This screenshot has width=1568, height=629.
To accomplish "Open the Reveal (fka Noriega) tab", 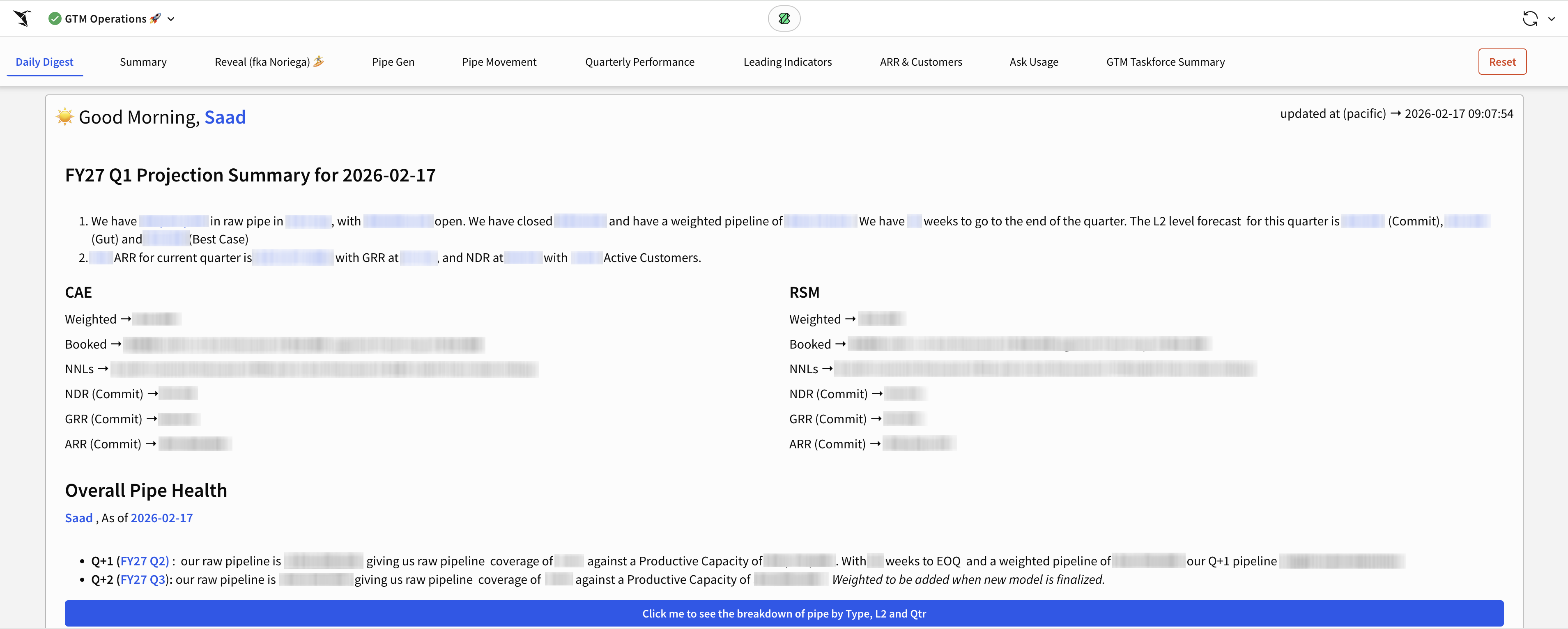I will 269,62.
